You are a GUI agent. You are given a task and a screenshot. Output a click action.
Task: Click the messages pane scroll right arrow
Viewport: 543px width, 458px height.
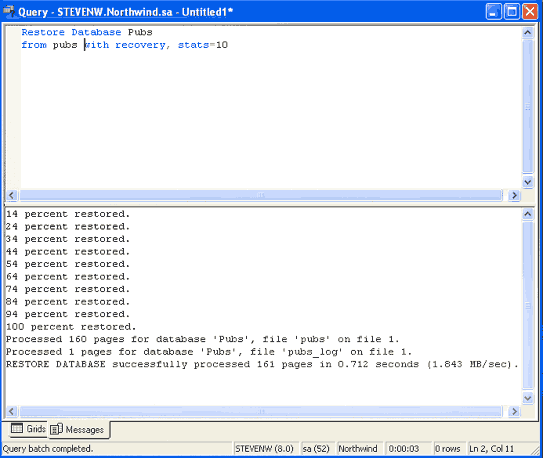[514, 411]
